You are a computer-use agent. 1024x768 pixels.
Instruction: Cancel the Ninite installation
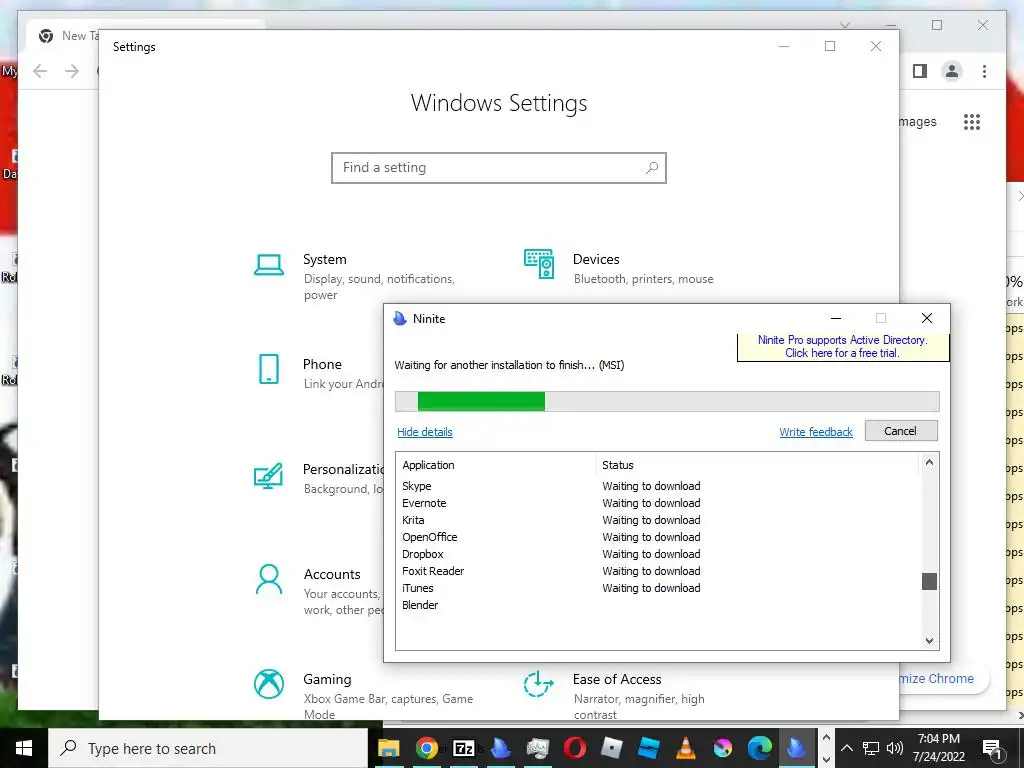click(901, 431)
